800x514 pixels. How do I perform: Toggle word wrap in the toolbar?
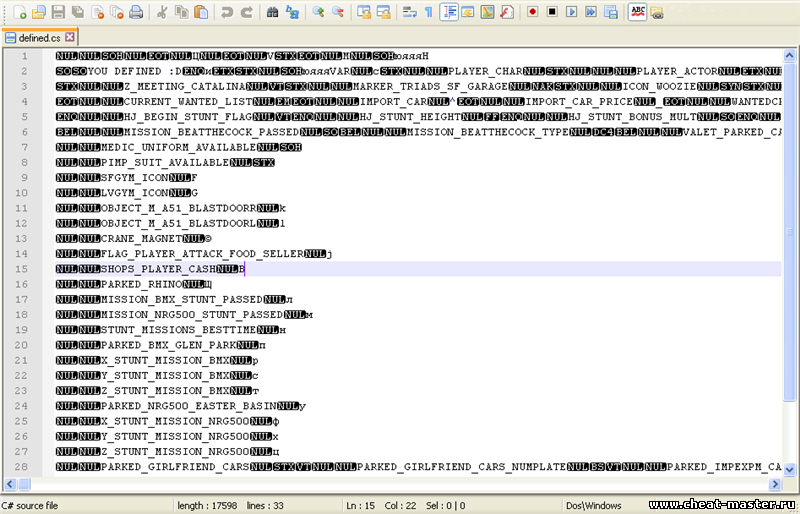(x=410, y=12)
